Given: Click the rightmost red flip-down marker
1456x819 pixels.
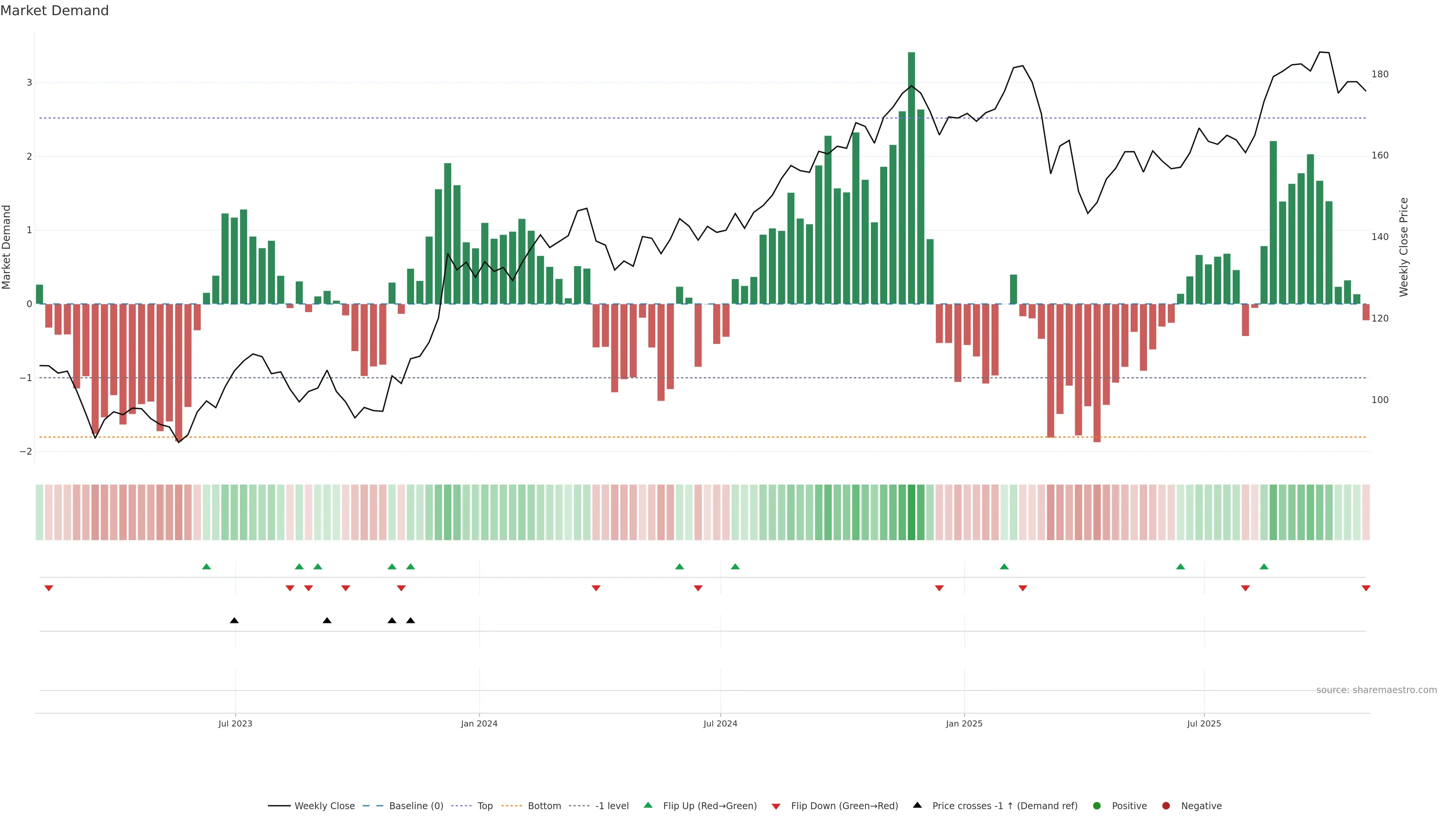Looking at the screenshot, I should (1366, 588).
